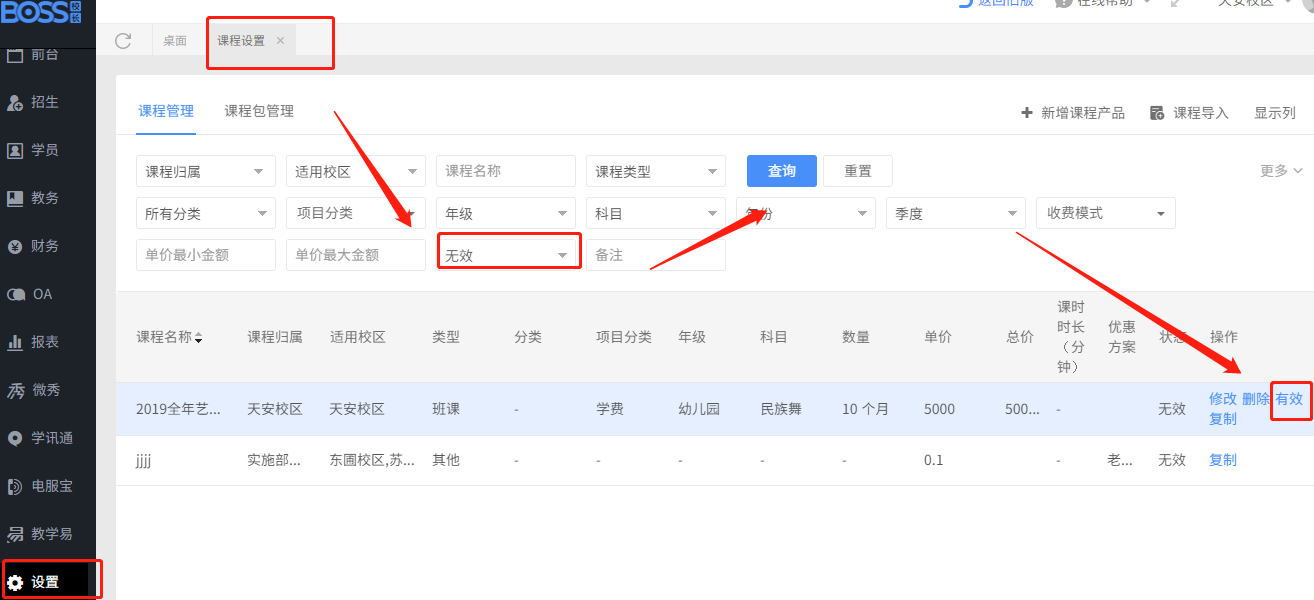Switch to 课程包管理 tab
Screen dimensions: 1314x600
pos(259,111)
